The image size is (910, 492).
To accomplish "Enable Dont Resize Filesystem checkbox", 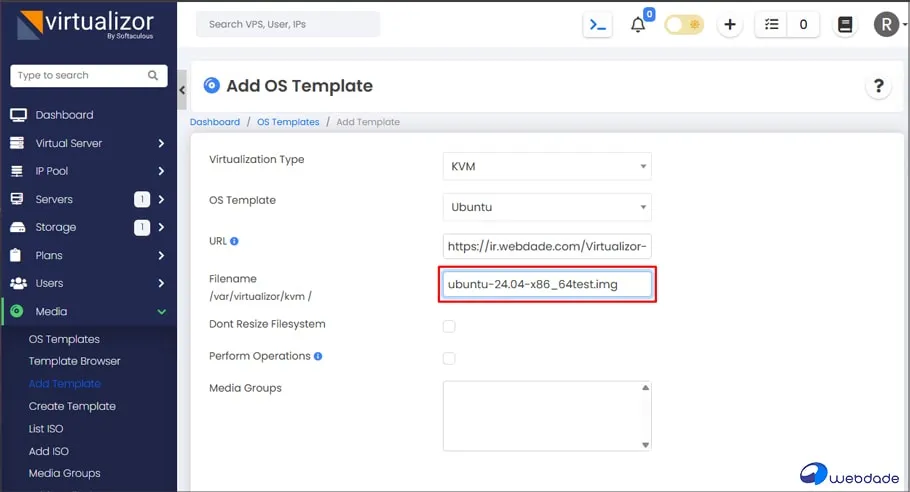I will (x=449, y=326).
